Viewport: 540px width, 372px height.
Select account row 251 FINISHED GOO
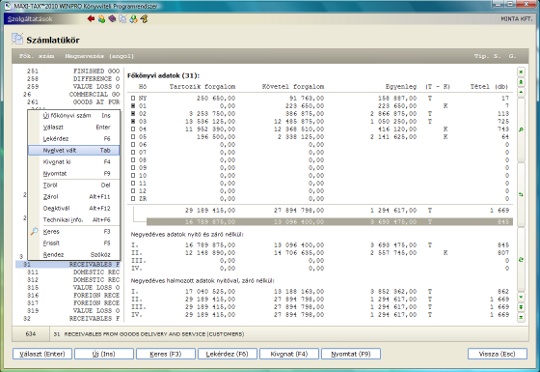(x=68, y=71)
